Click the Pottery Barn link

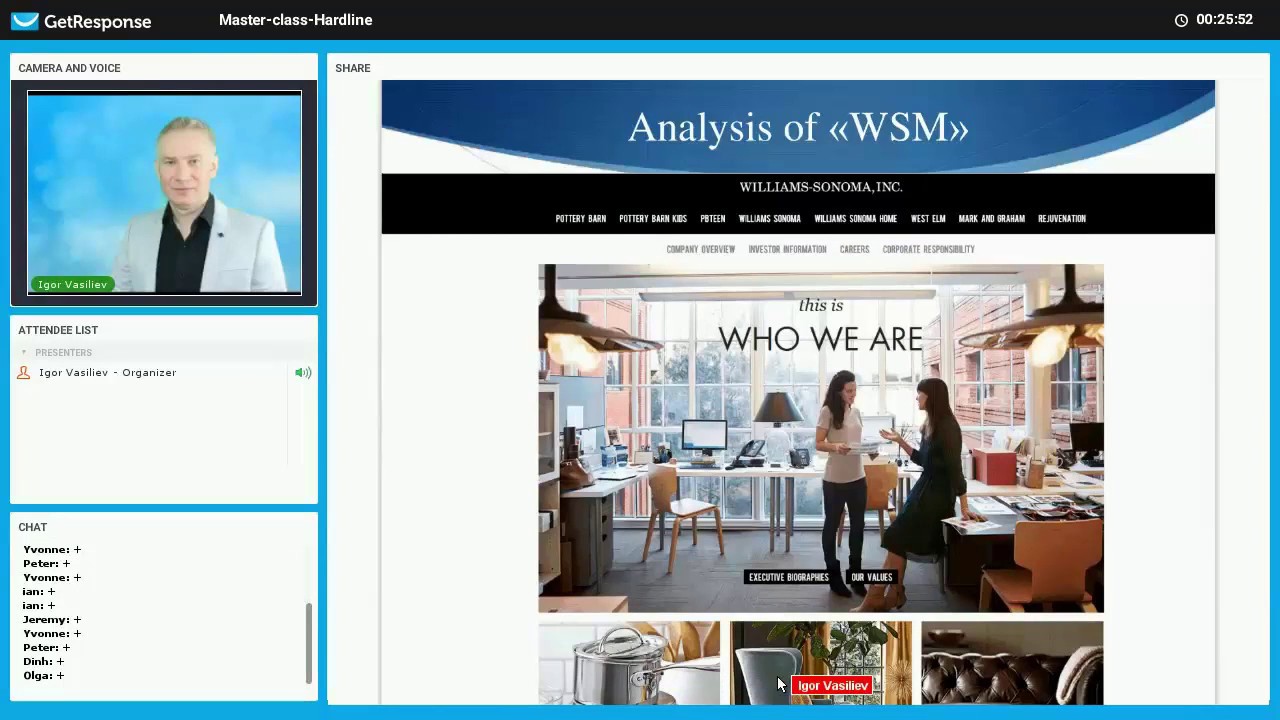pos(581,219)
